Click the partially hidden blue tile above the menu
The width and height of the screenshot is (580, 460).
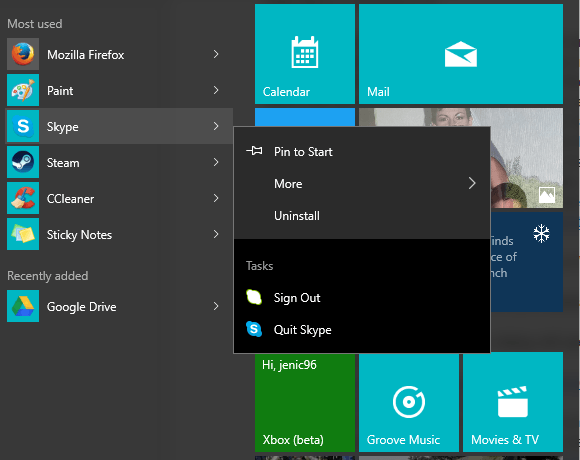point(305,117)
